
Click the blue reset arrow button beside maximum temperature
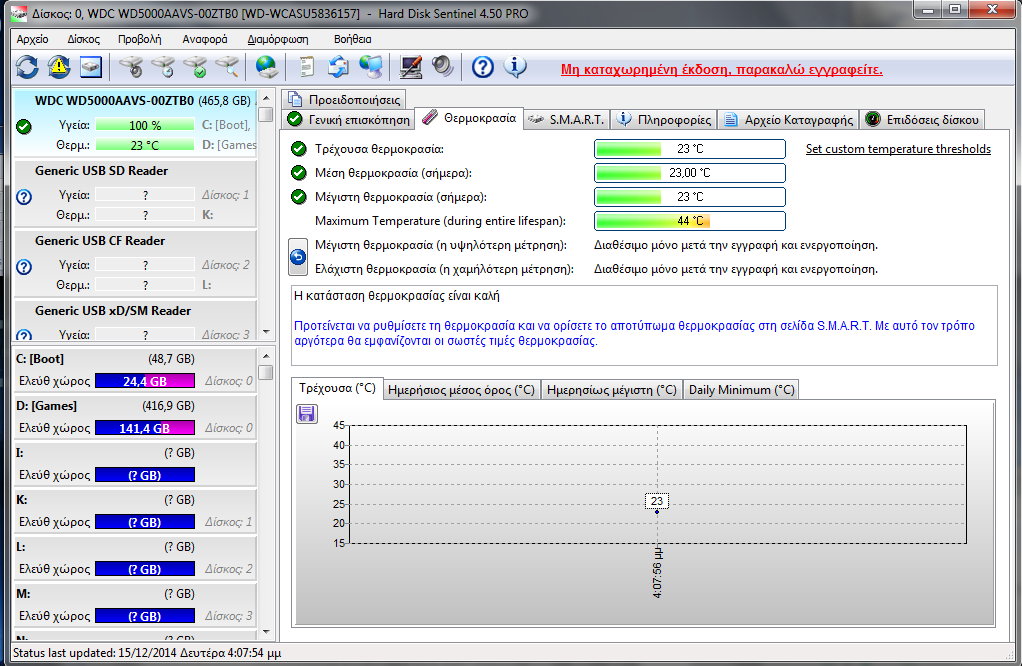point(298,257)
